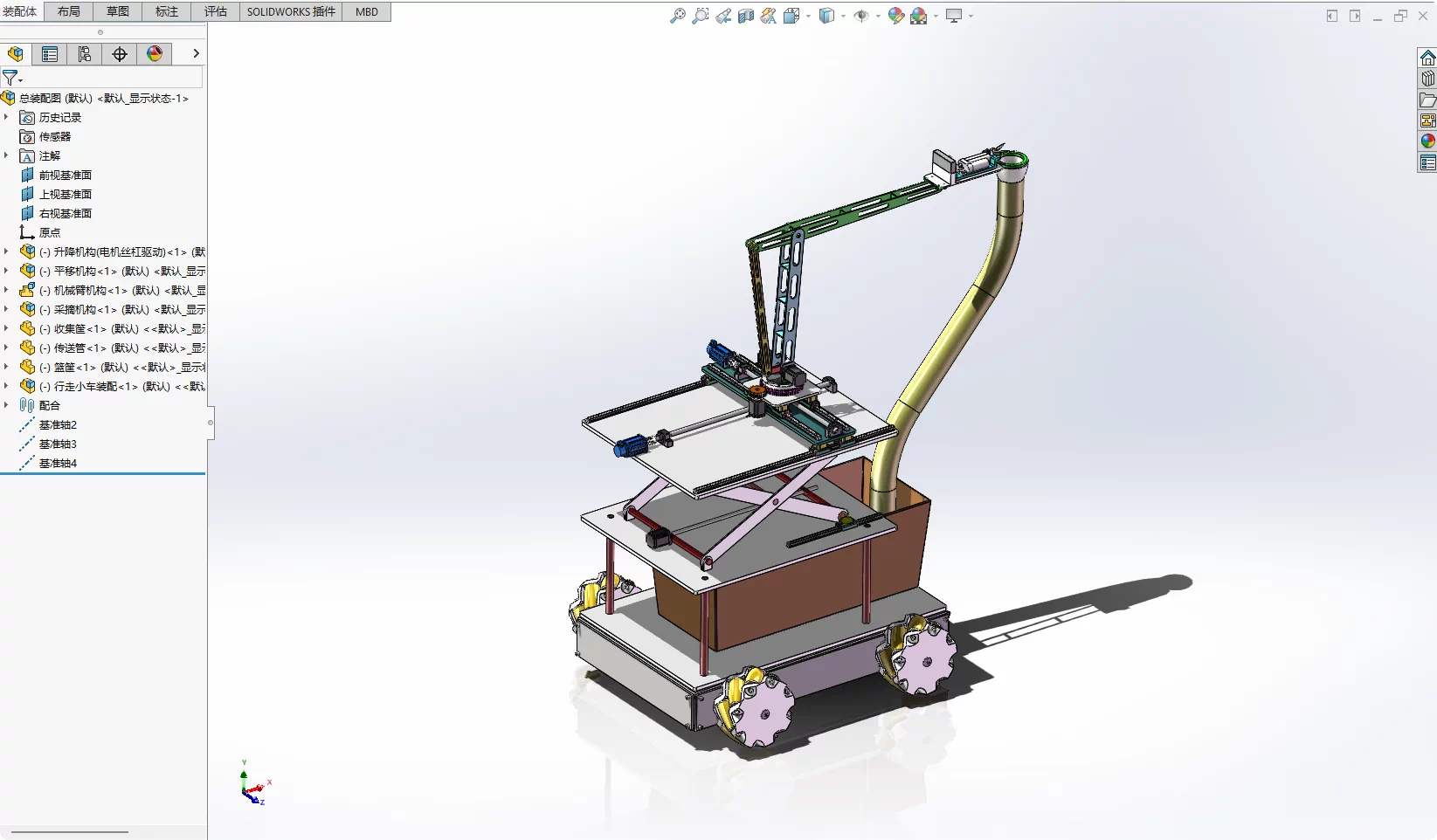Open the Apply Scene dropdown arrow
This screenshot has width=1437, height=840.
(x=936, y=16)
